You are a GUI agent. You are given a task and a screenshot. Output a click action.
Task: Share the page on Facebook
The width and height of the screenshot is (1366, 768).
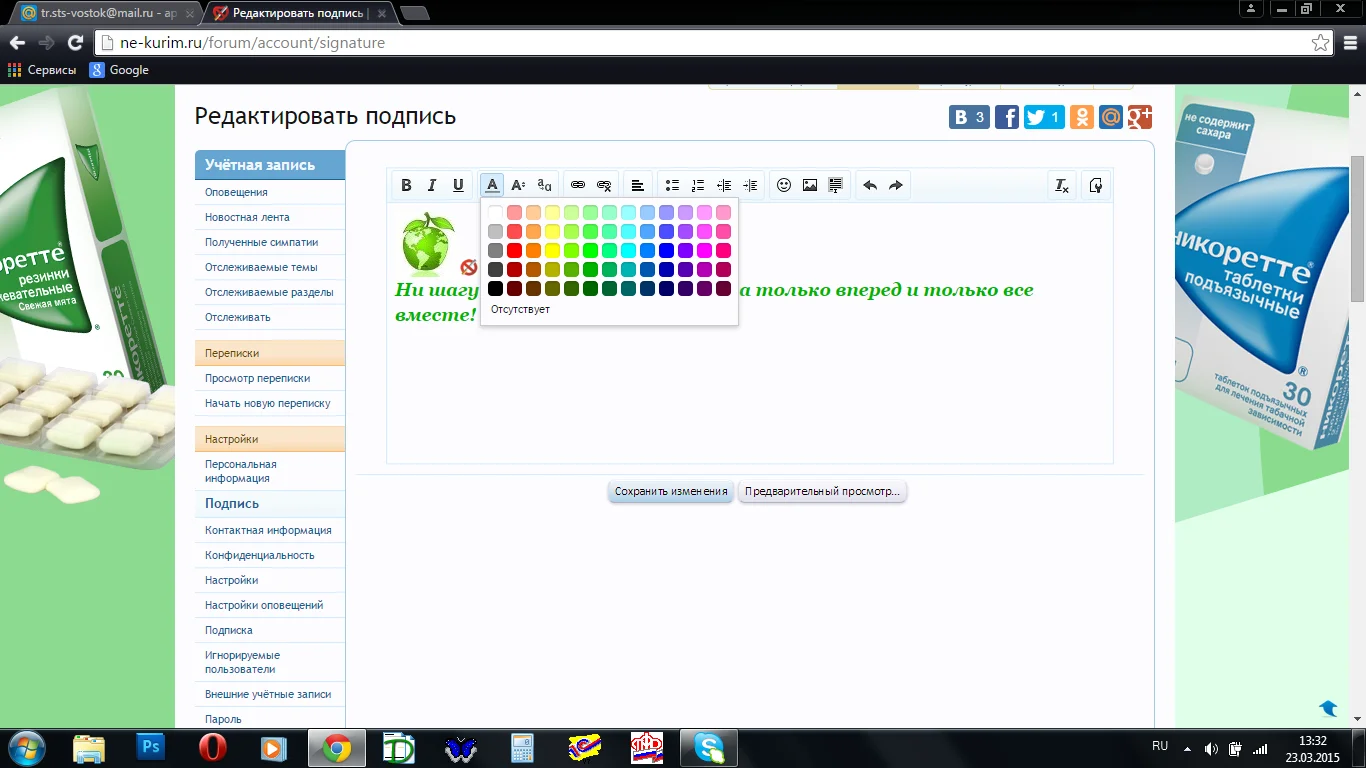tap(1007, 117)
